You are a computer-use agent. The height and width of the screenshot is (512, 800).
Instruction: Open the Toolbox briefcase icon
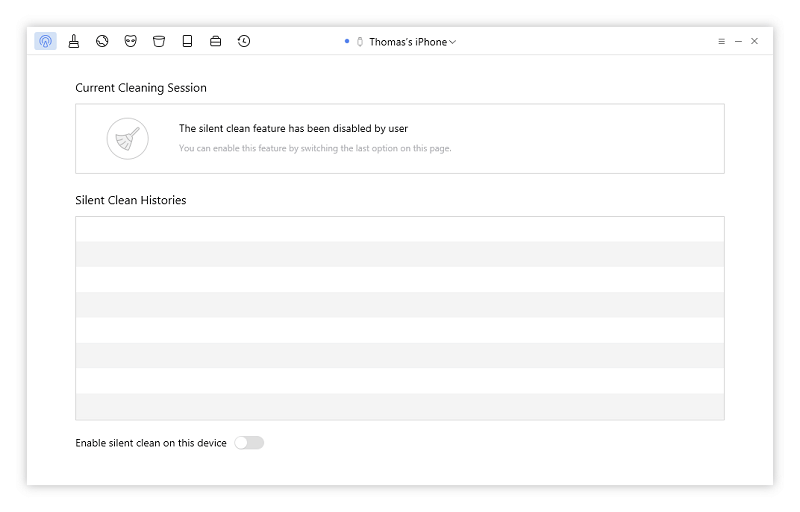[x=215, y=41]
